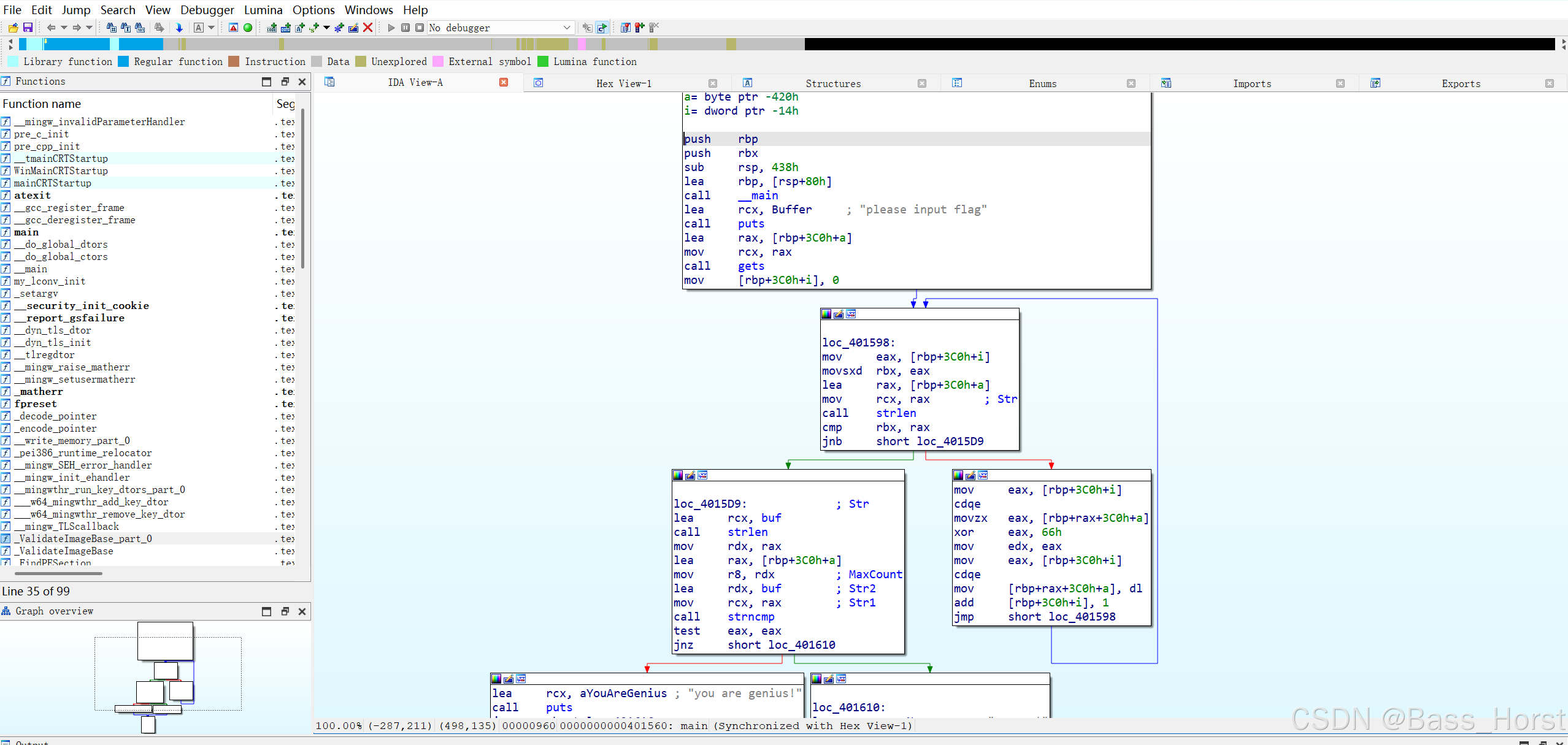1568x745 pixels.
Task: Click the Save database icon
Action: [28, 28]
